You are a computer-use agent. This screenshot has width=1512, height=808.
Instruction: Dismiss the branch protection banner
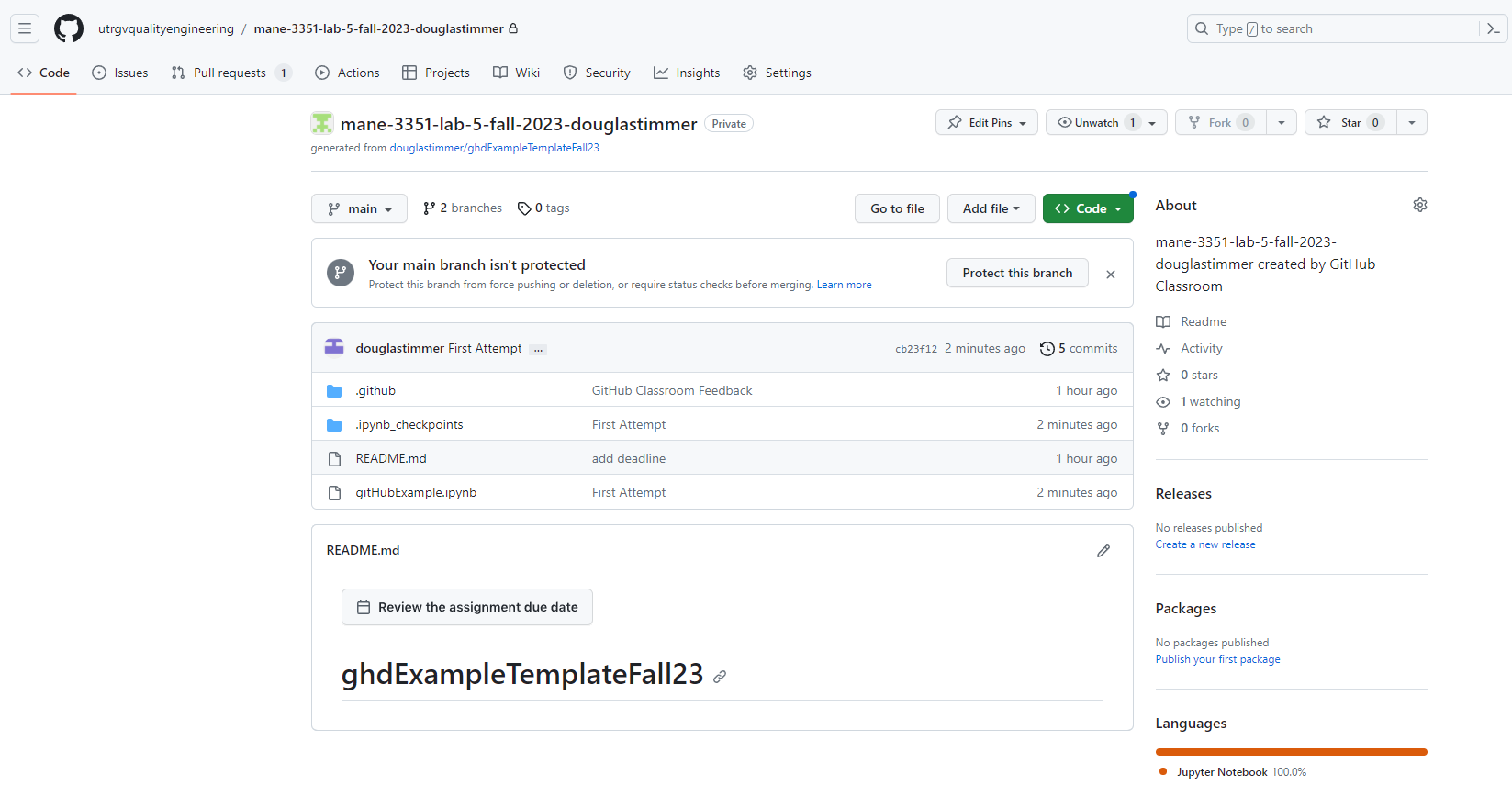[1110, 275]
